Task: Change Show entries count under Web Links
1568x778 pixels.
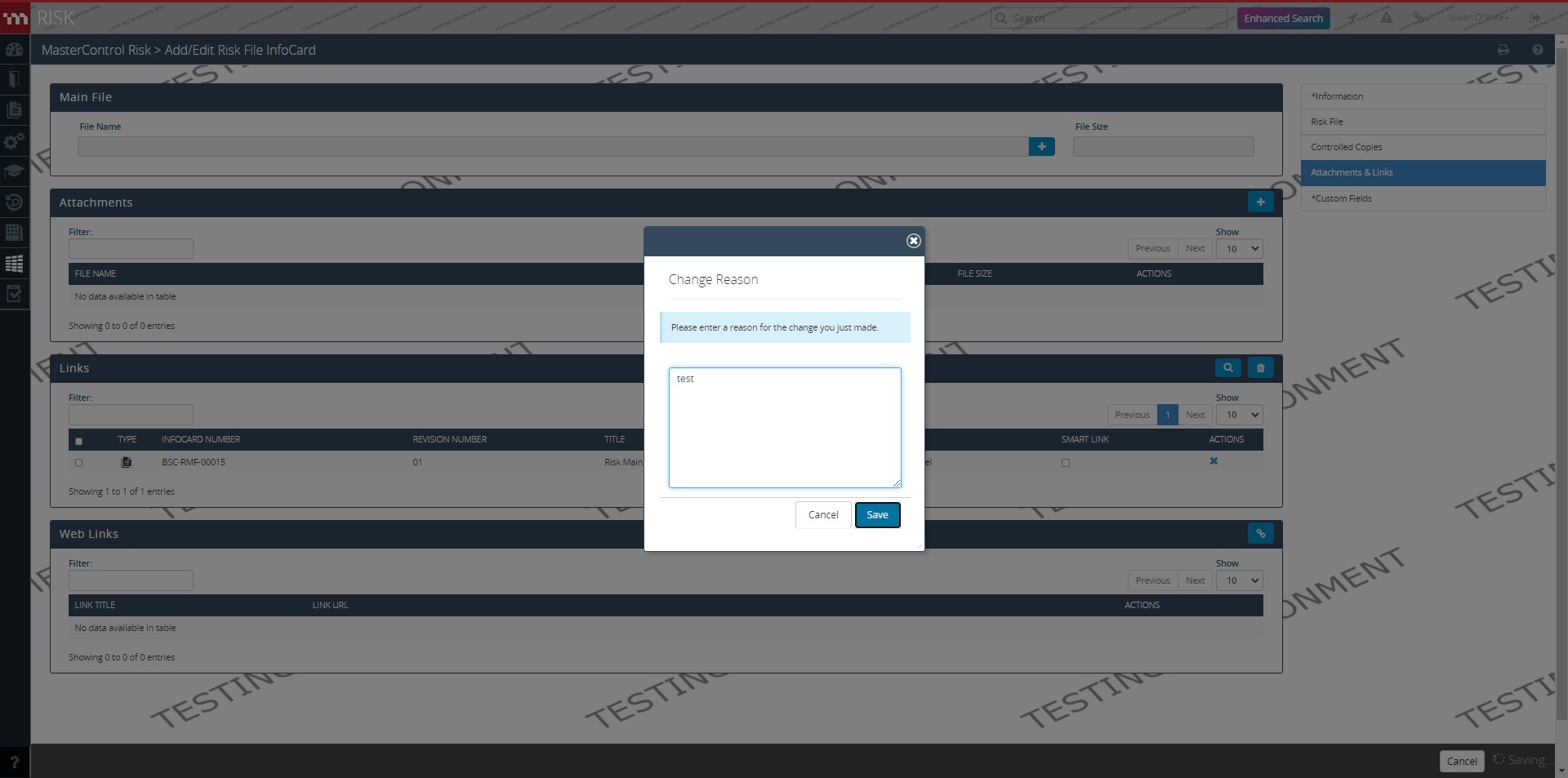Action: pos(1239,580)
